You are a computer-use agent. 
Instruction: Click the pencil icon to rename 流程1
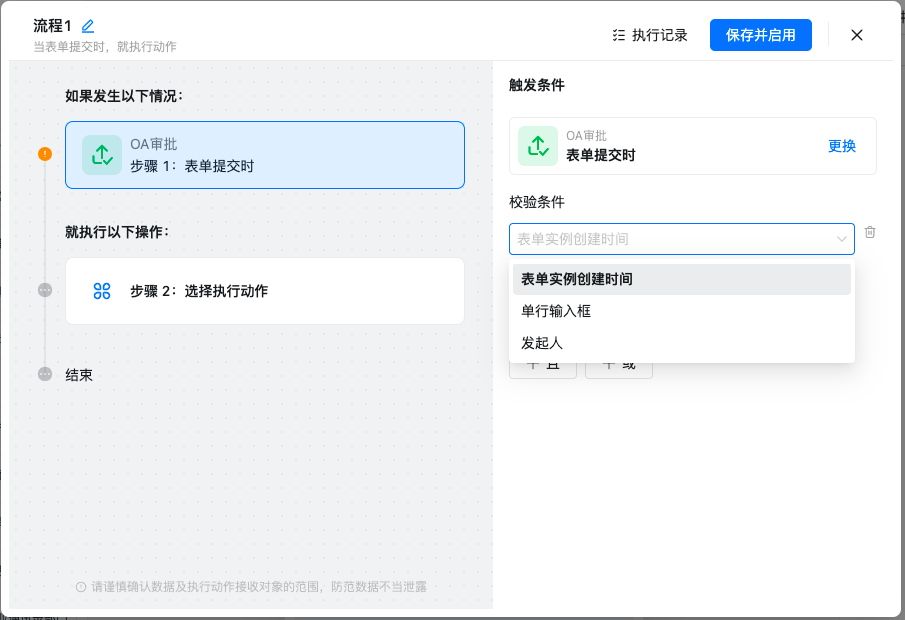click(88, 26)
